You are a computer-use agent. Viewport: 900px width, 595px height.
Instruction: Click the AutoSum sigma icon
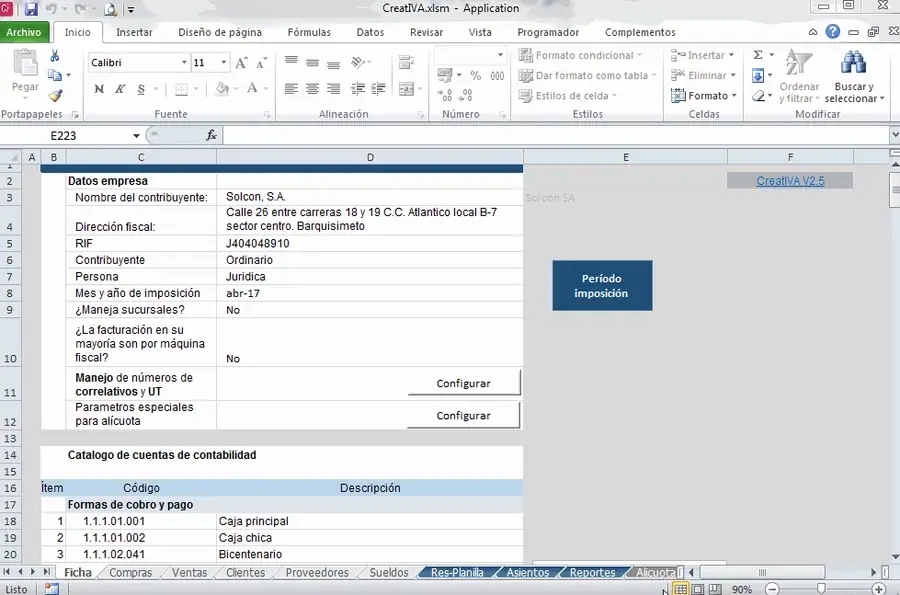(758, 55)
